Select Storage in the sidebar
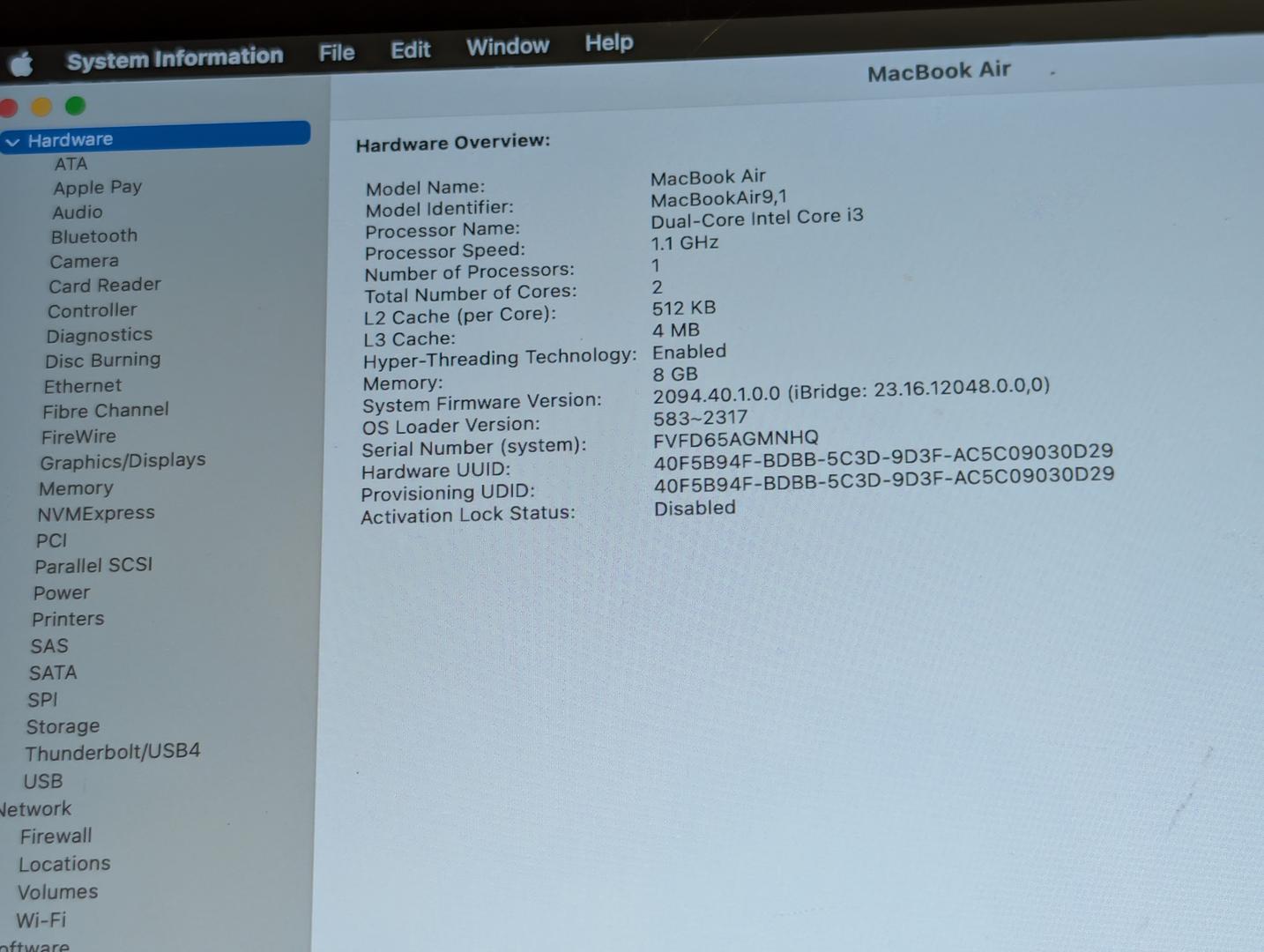This screenshot has height=952, width=1264. (x=62, y=727)
